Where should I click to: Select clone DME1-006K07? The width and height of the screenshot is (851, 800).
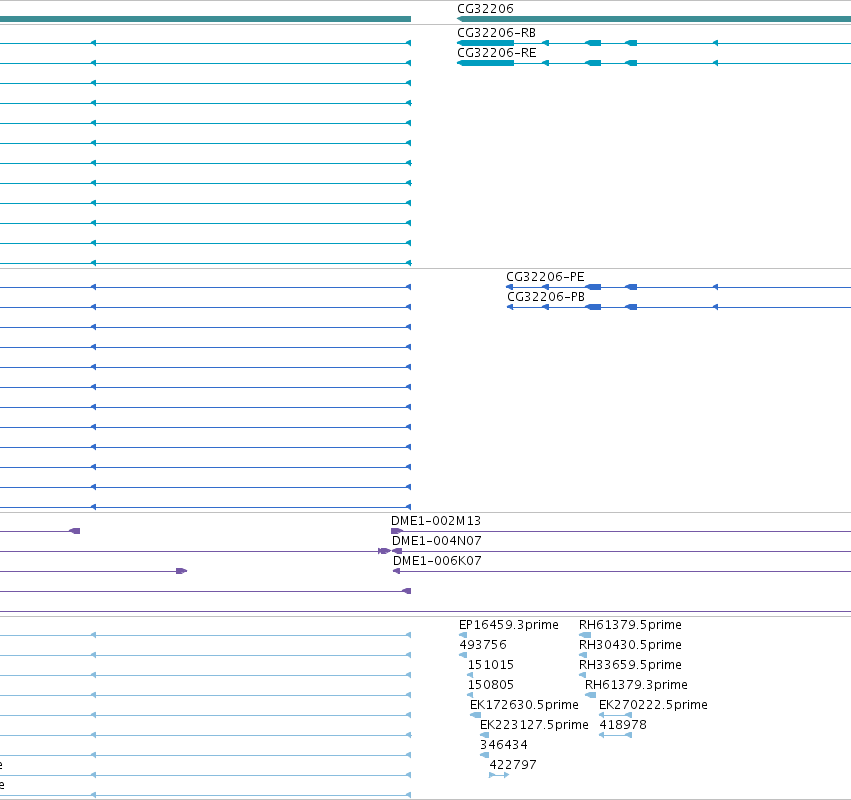(x=437, y=561)
